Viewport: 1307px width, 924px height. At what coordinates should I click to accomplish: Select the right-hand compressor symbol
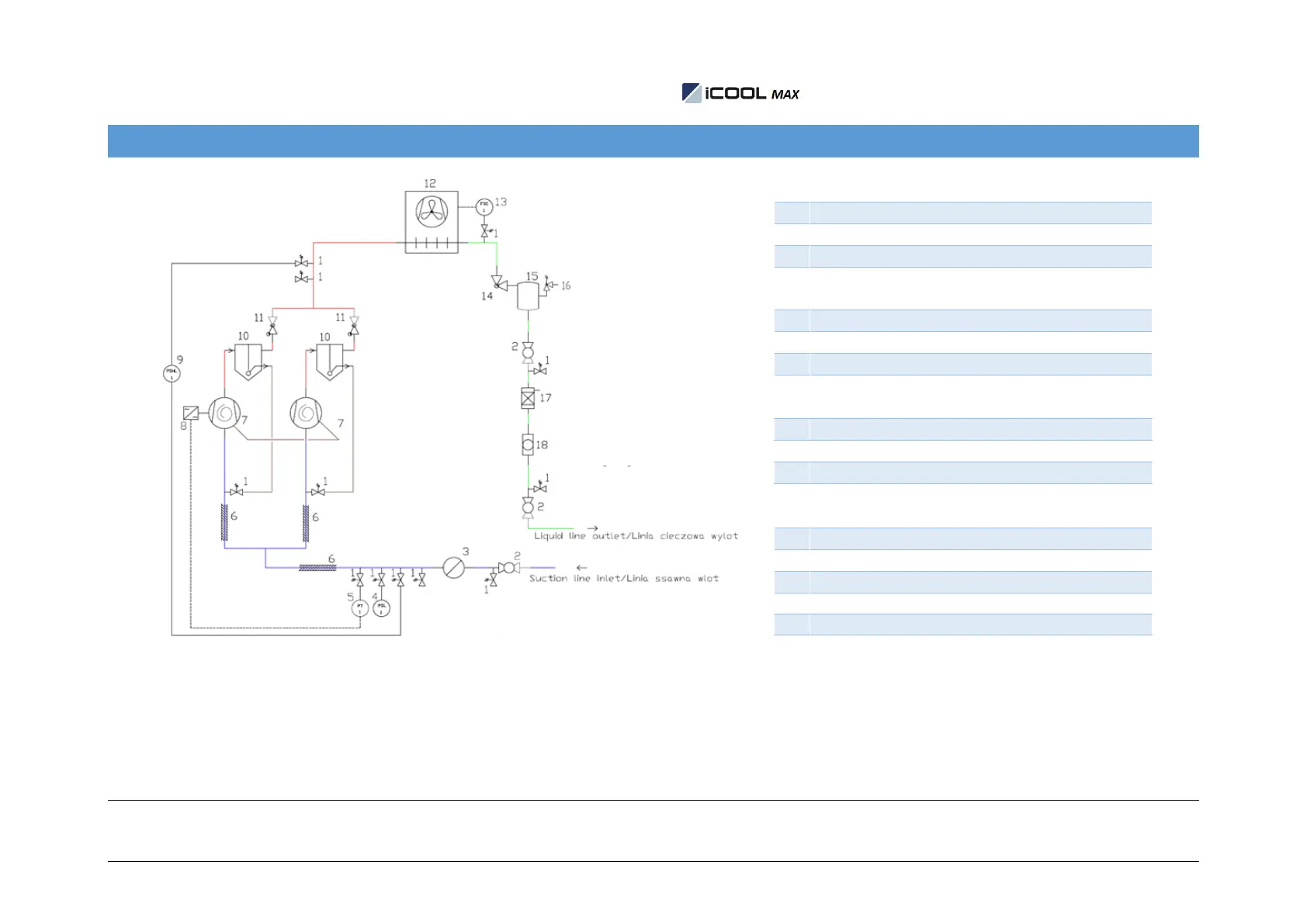click(306, 413)
